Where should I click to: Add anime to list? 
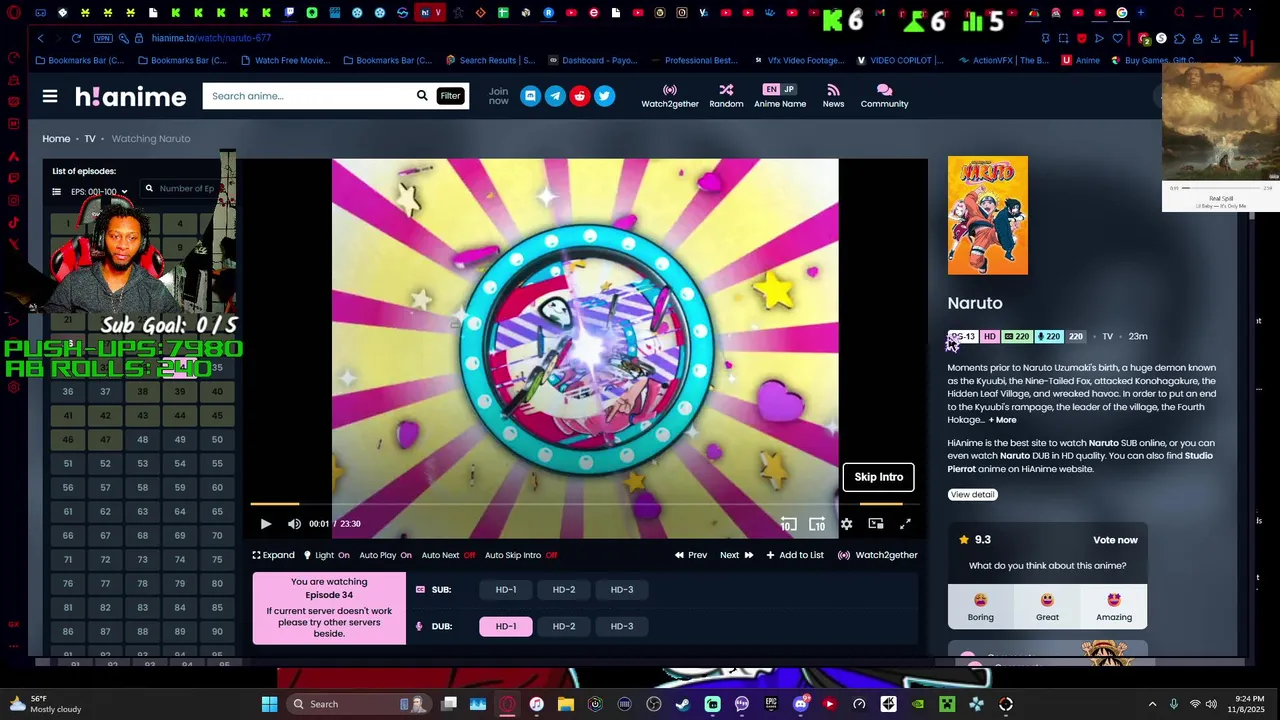795,555
